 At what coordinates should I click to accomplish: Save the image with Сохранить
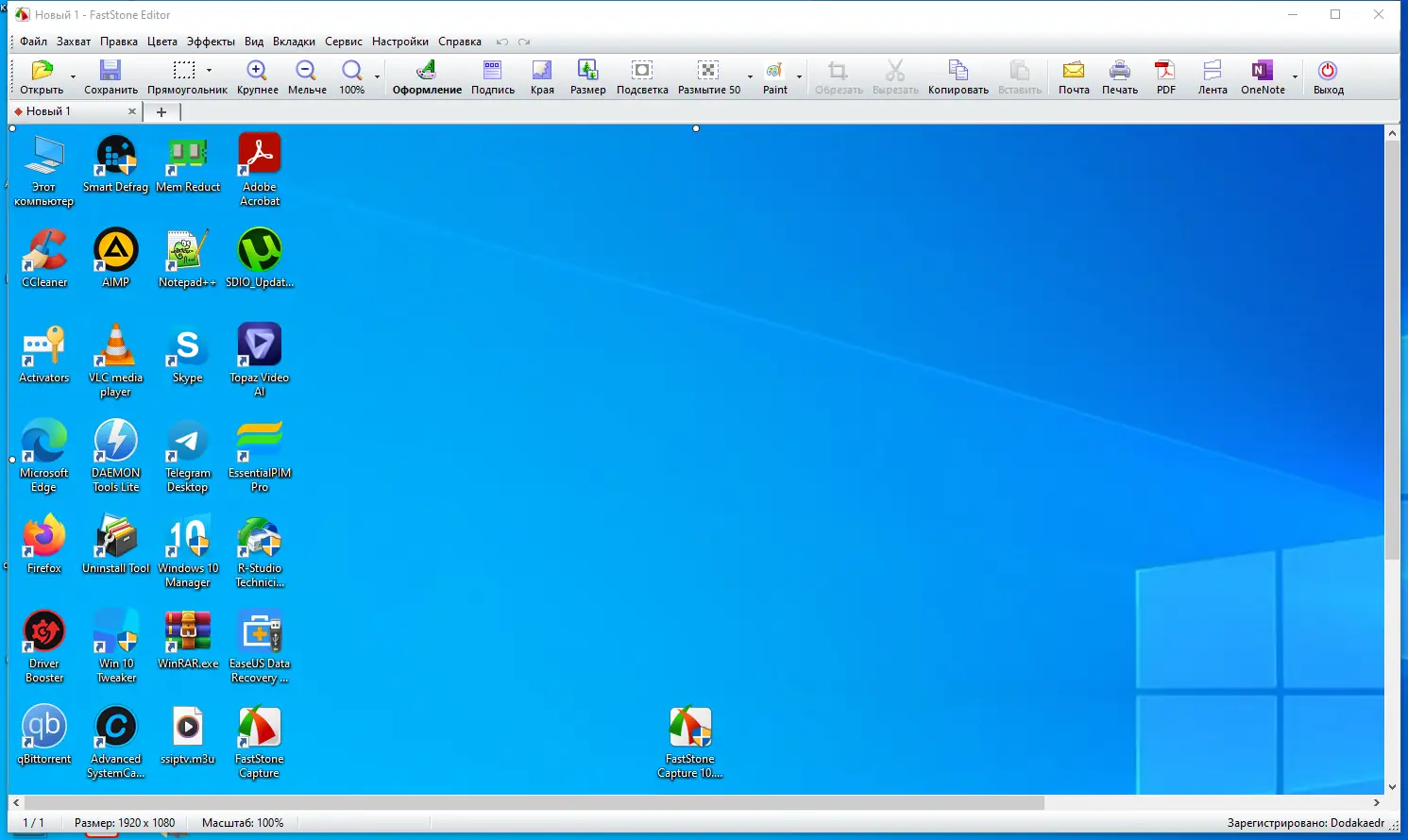click(x=110, y=77)
